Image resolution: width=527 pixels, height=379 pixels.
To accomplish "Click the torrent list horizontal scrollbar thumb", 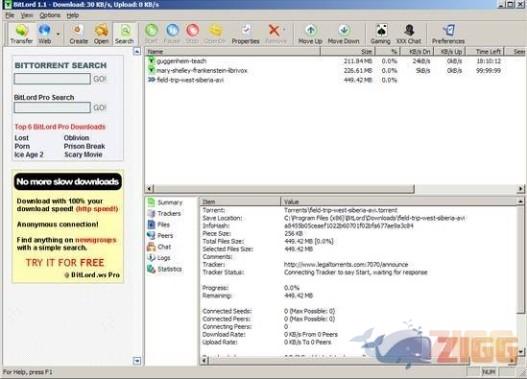I will coord(284,189).
